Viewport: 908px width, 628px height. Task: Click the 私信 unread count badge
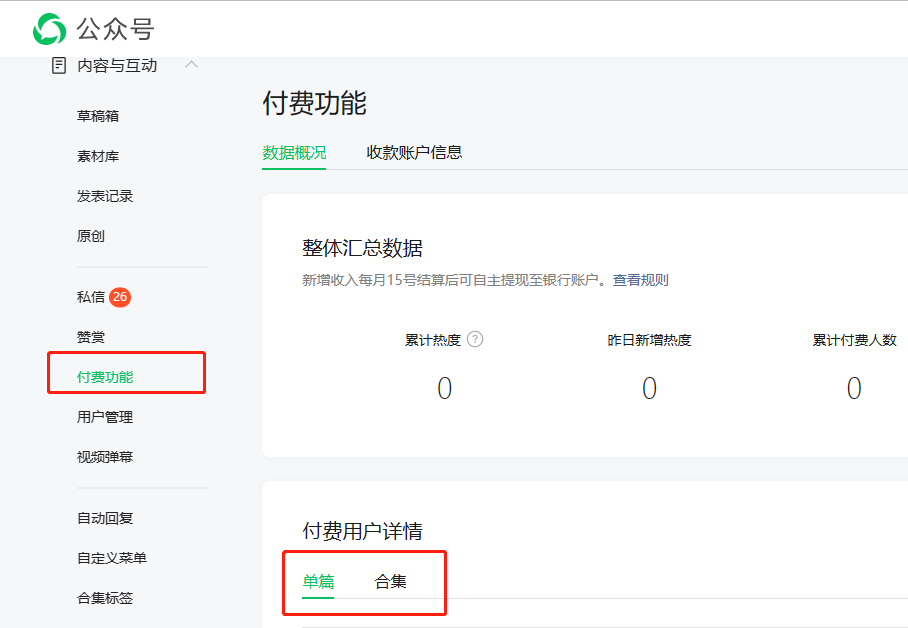tap(121, 297)
